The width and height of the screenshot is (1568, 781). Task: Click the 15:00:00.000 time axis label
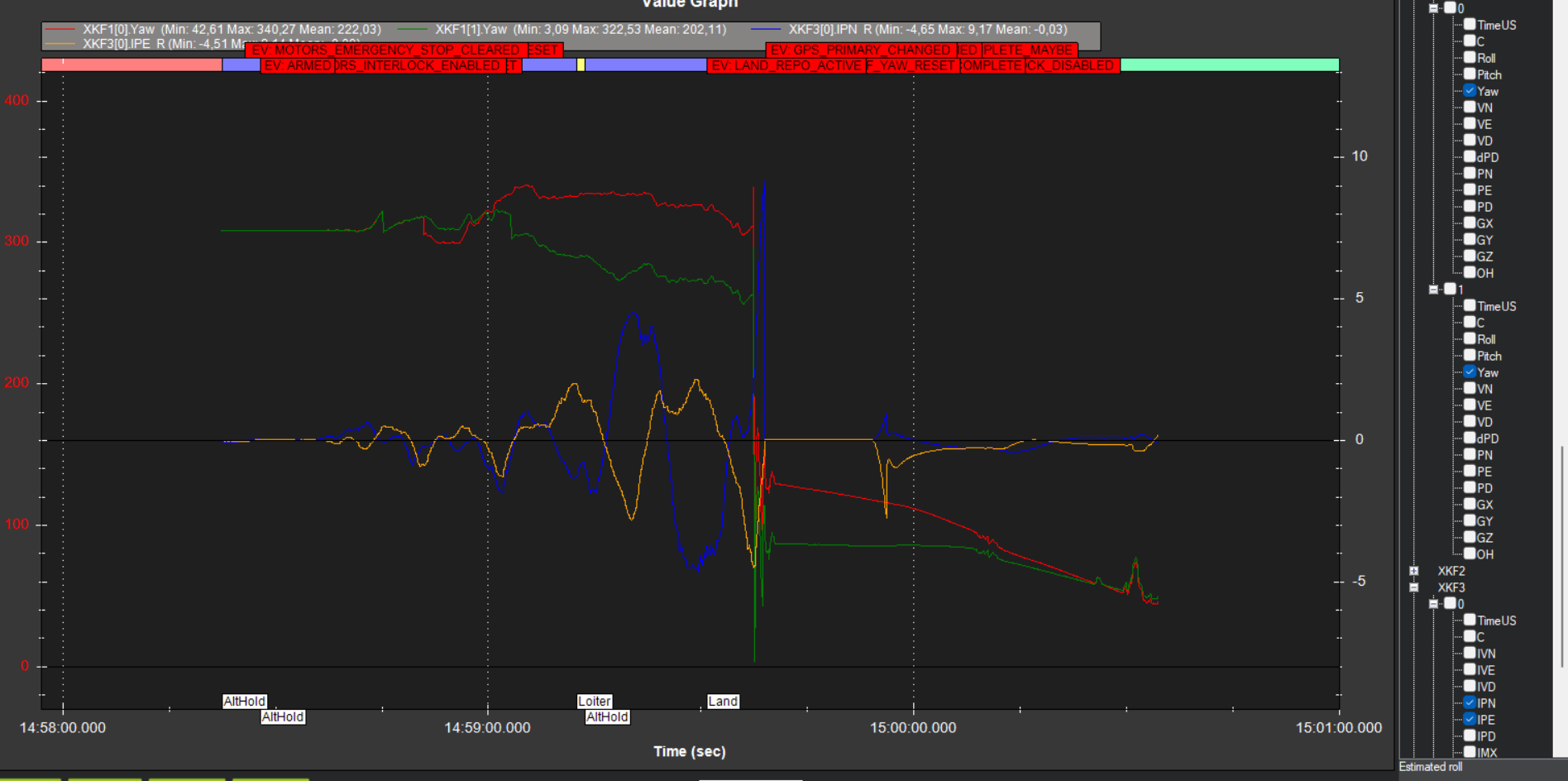click(913, 728)
